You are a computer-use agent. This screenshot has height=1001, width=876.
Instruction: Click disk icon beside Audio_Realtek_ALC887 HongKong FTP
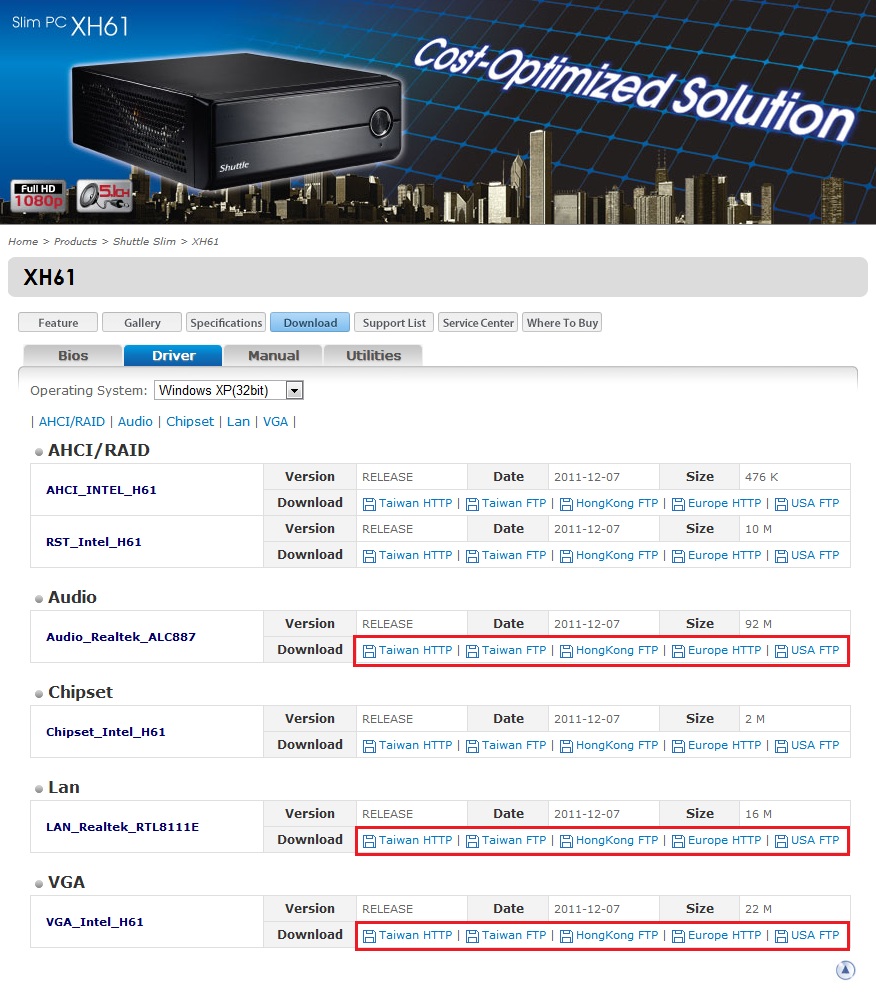pyautogui.click(x=566, y=651)
